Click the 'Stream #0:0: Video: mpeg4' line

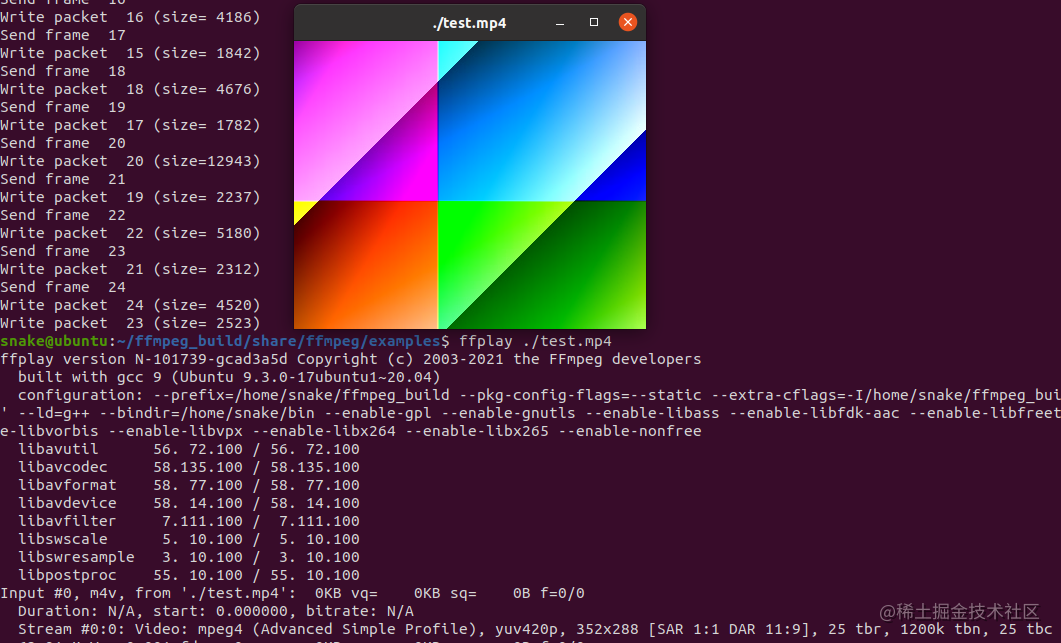click(x=200, y=628)
